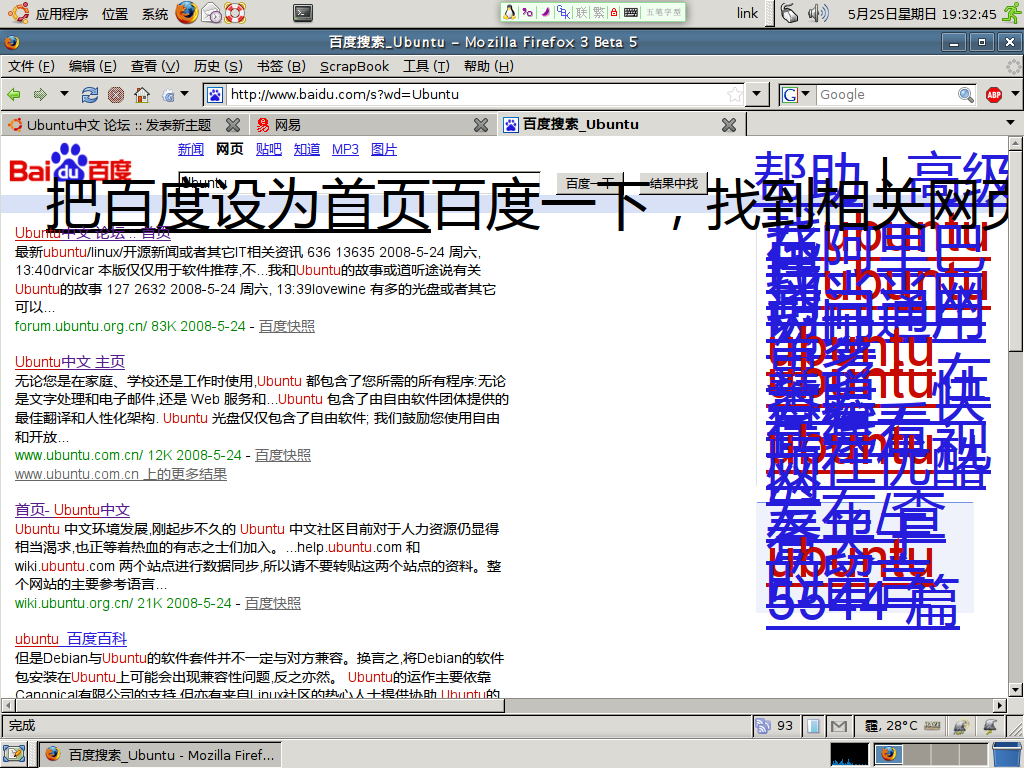
Task: Click into the Google search field
Action: 887,95
